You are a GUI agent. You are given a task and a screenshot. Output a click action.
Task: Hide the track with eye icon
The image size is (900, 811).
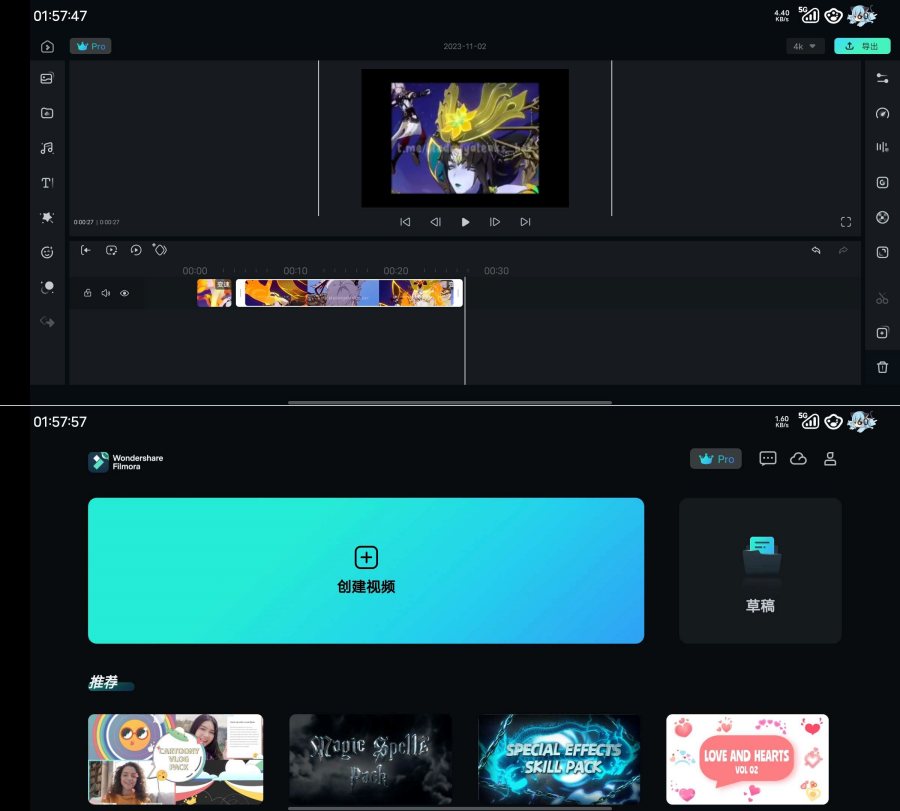pos(125,293)
